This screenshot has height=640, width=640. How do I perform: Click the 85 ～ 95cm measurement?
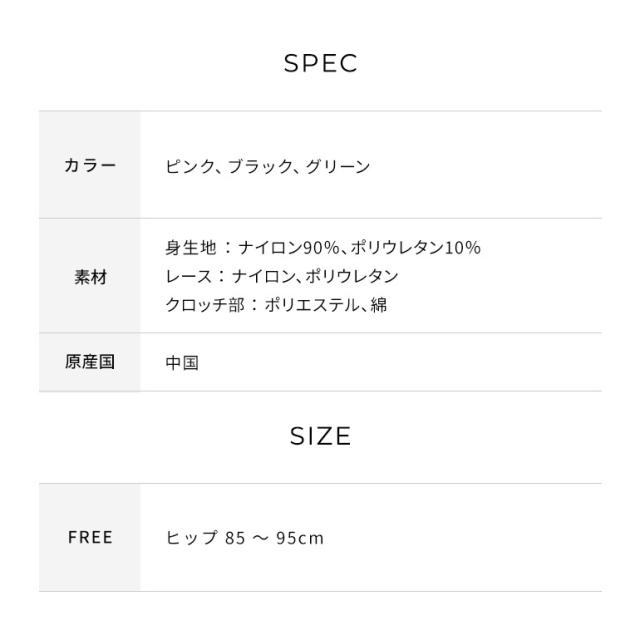click(275, 538)
